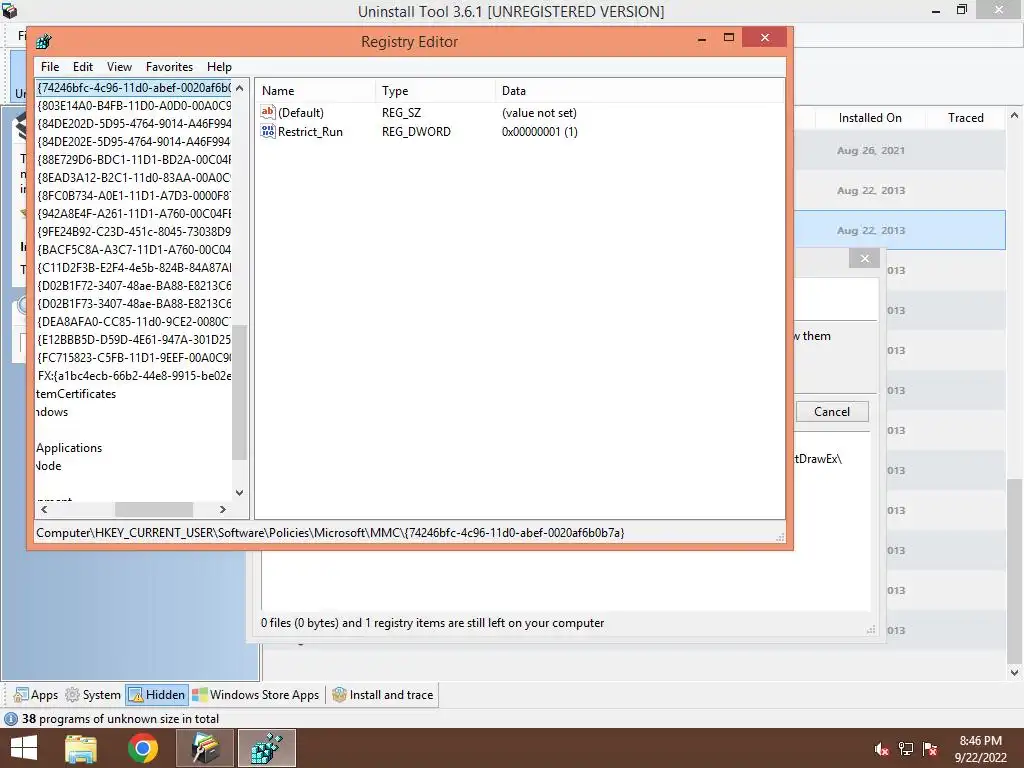This screenshot has height=768, width=1024.
Task: Select key FX:{a1bc4ecb-66b2-44e8-9915-be02e
Action: coord(134,376)
